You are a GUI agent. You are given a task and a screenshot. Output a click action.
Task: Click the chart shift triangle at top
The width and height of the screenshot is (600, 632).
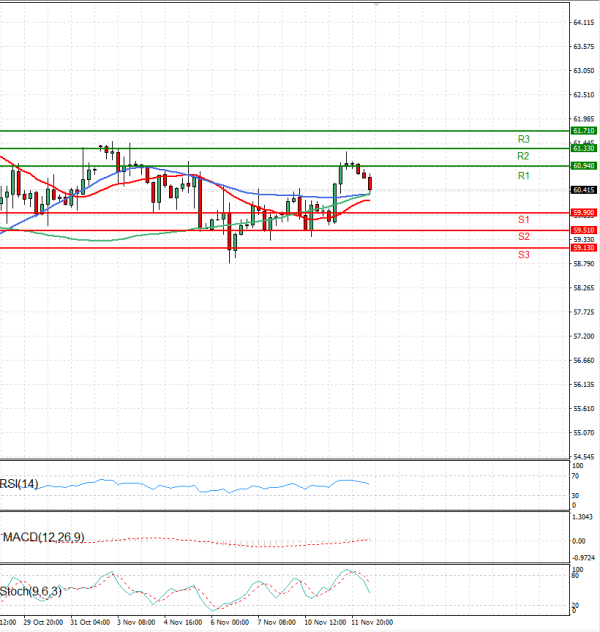(x=377, y=5)
